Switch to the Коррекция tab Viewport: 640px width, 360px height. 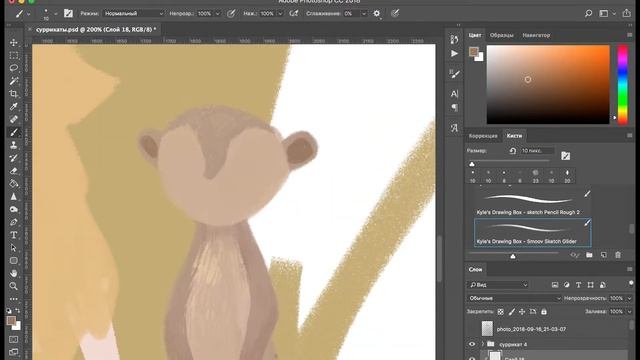(x=483, y=136)
